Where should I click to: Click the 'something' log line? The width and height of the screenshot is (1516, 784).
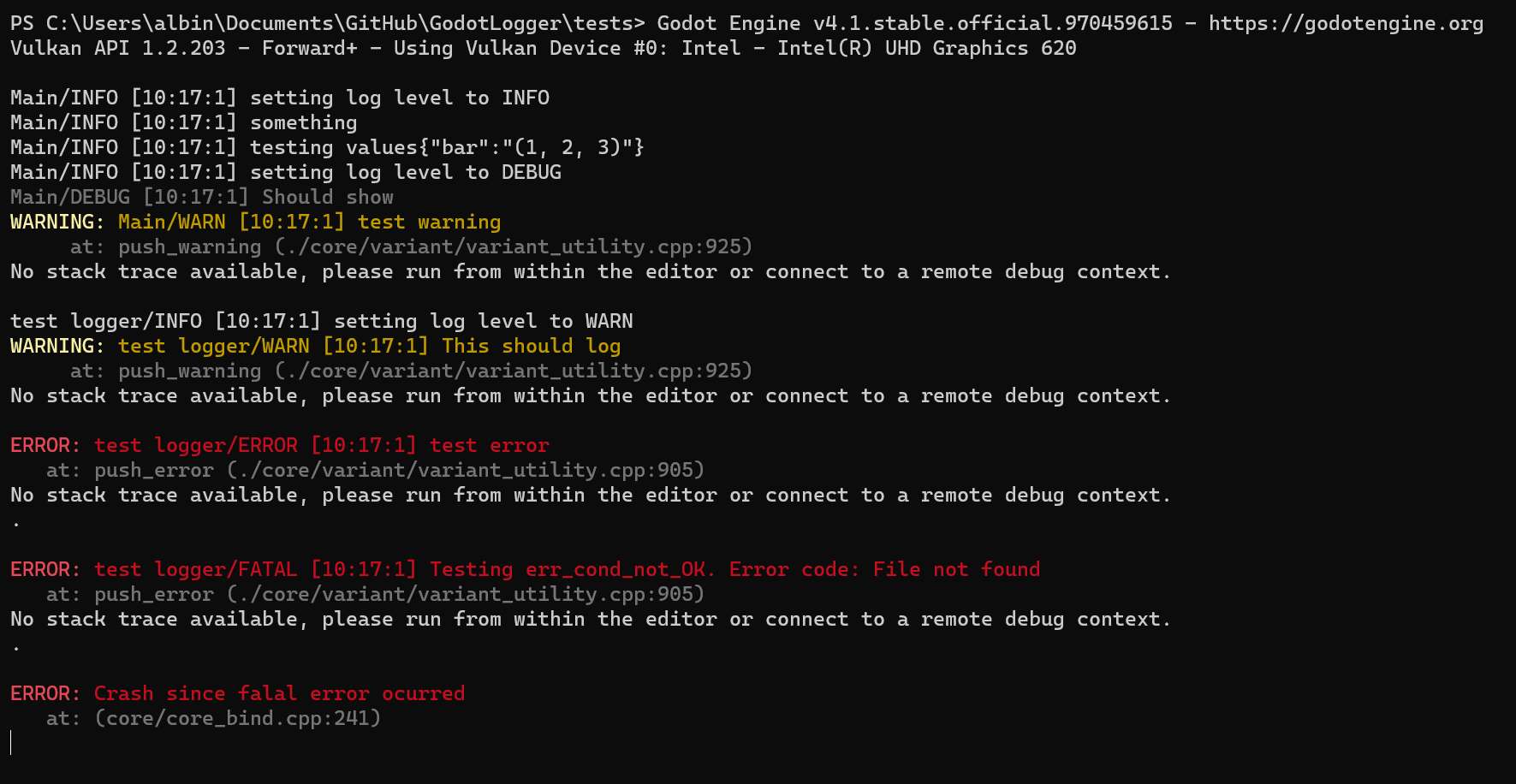pos(184,123)
